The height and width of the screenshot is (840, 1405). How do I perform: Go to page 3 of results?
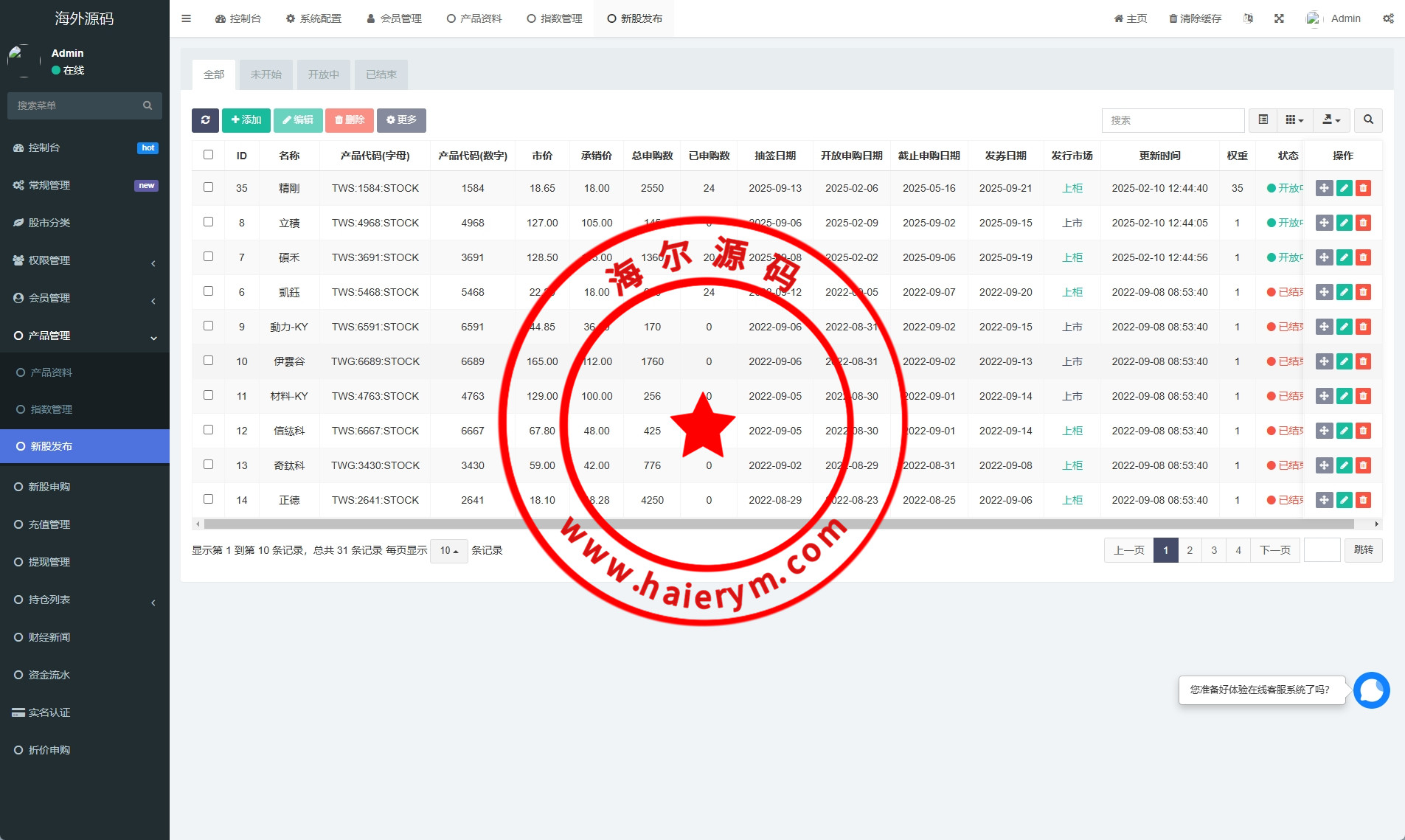click(x=1214, y=550)
